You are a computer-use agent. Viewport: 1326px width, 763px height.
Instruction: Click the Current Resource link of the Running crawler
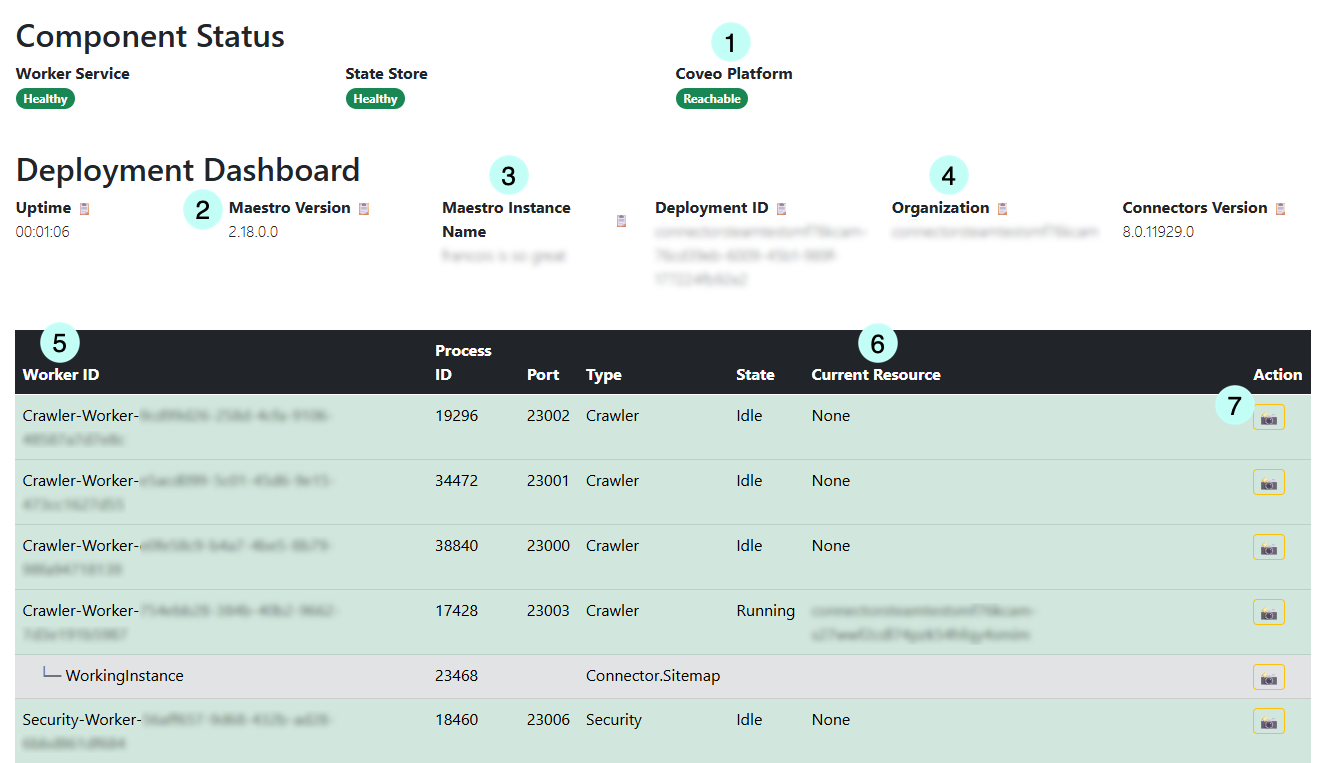pos(920,622)
